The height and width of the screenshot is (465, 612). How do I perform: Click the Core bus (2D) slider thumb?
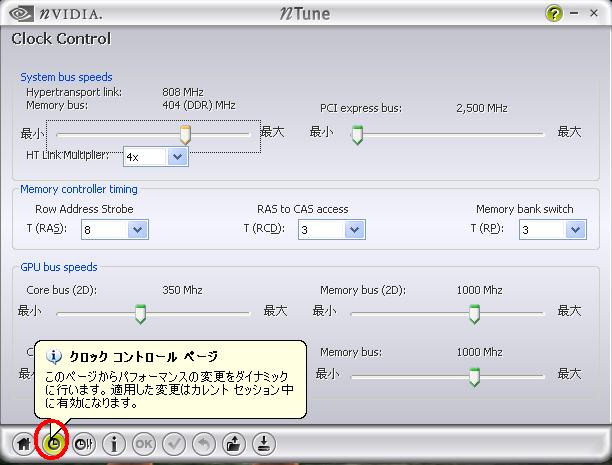coord(140,314)
